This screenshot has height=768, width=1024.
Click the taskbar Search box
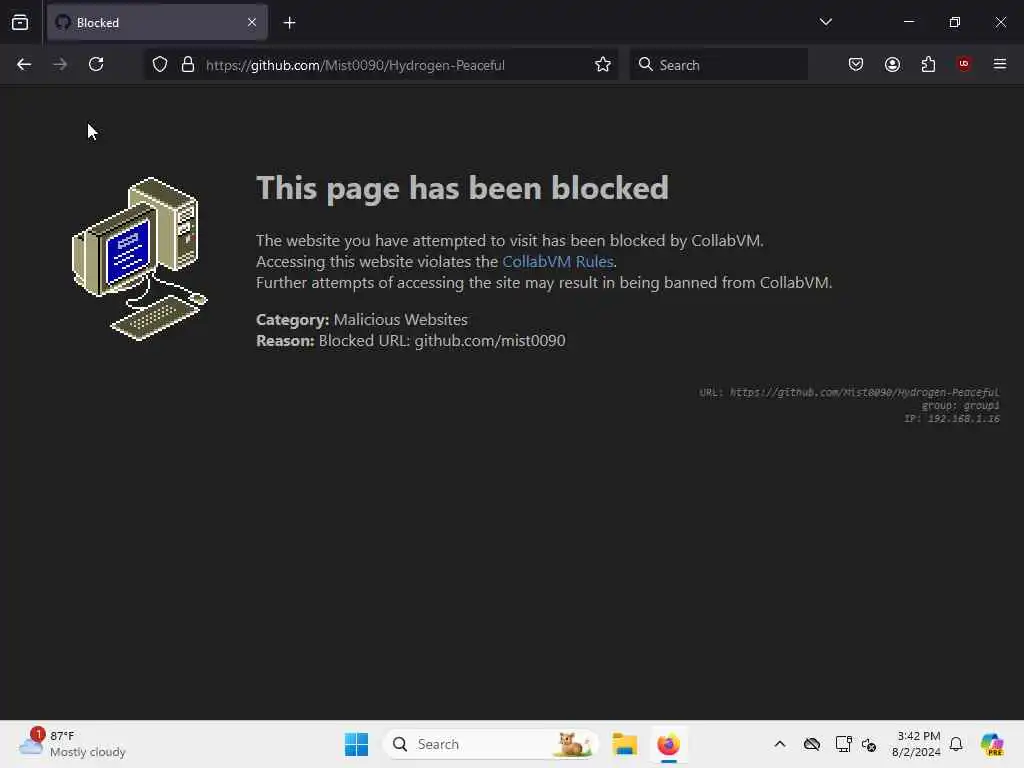pyautogui.click(x=490, y=744)
